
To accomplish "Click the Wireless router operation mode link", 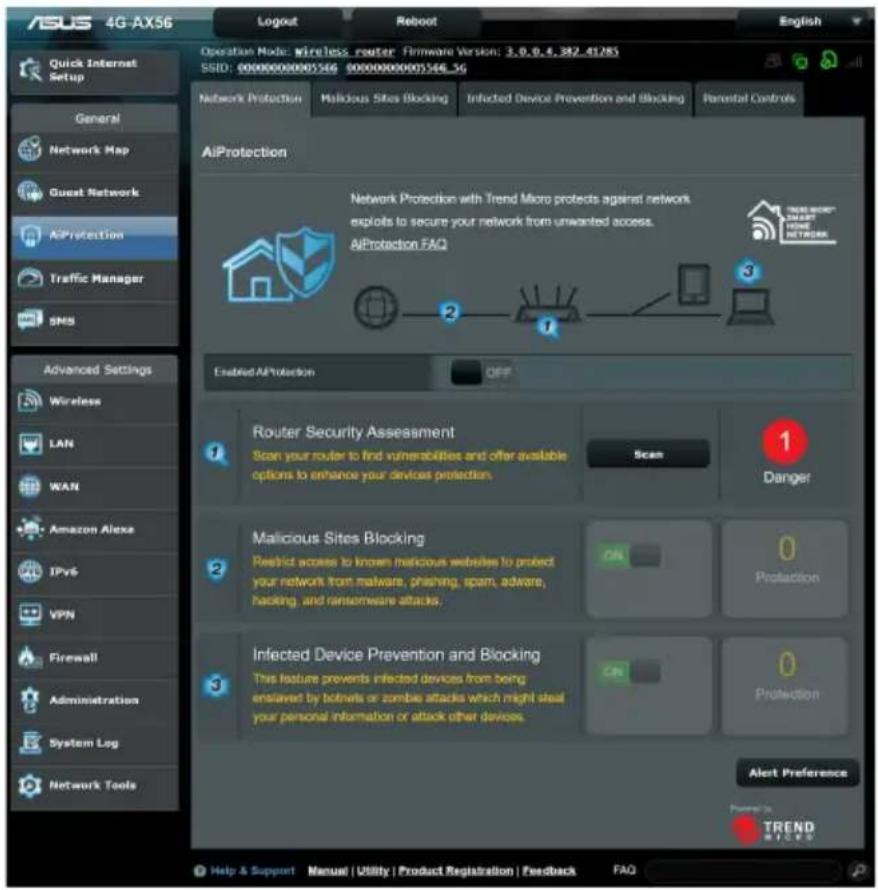I will [344, 52].
